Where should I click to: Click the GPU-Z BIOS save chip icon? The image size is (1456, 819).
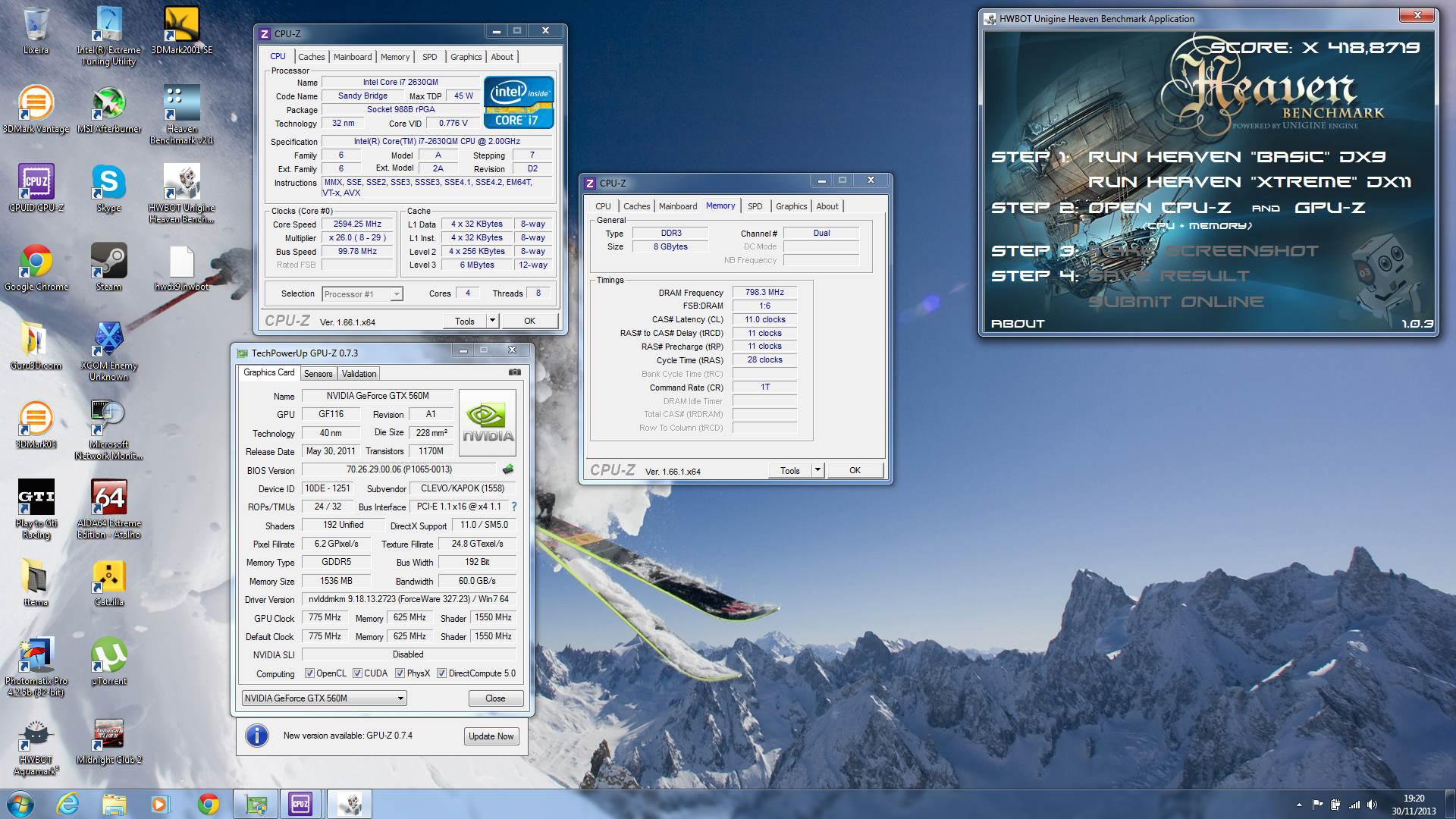(508, 469)
